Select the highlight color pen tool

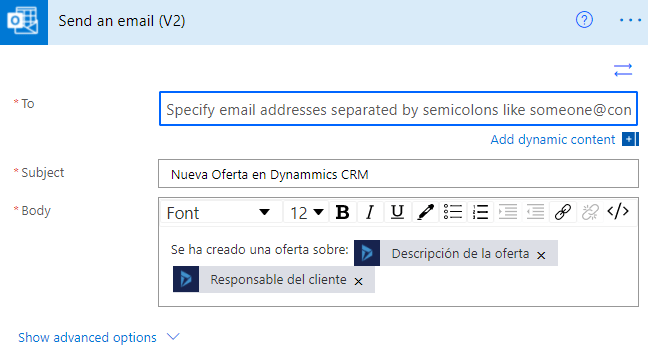425,212
